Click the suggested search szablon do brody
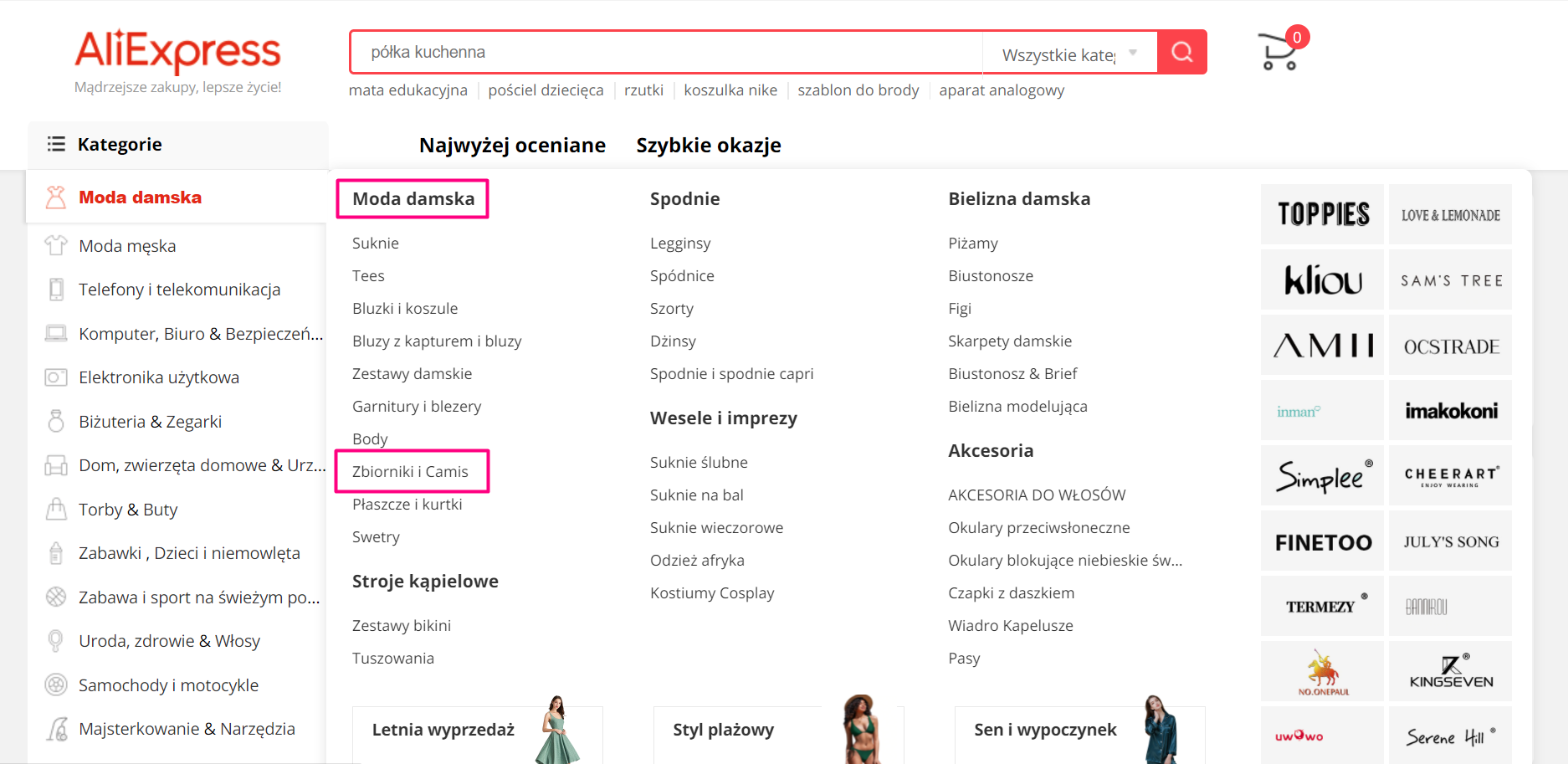1568x764 pixels. point(858,90)
